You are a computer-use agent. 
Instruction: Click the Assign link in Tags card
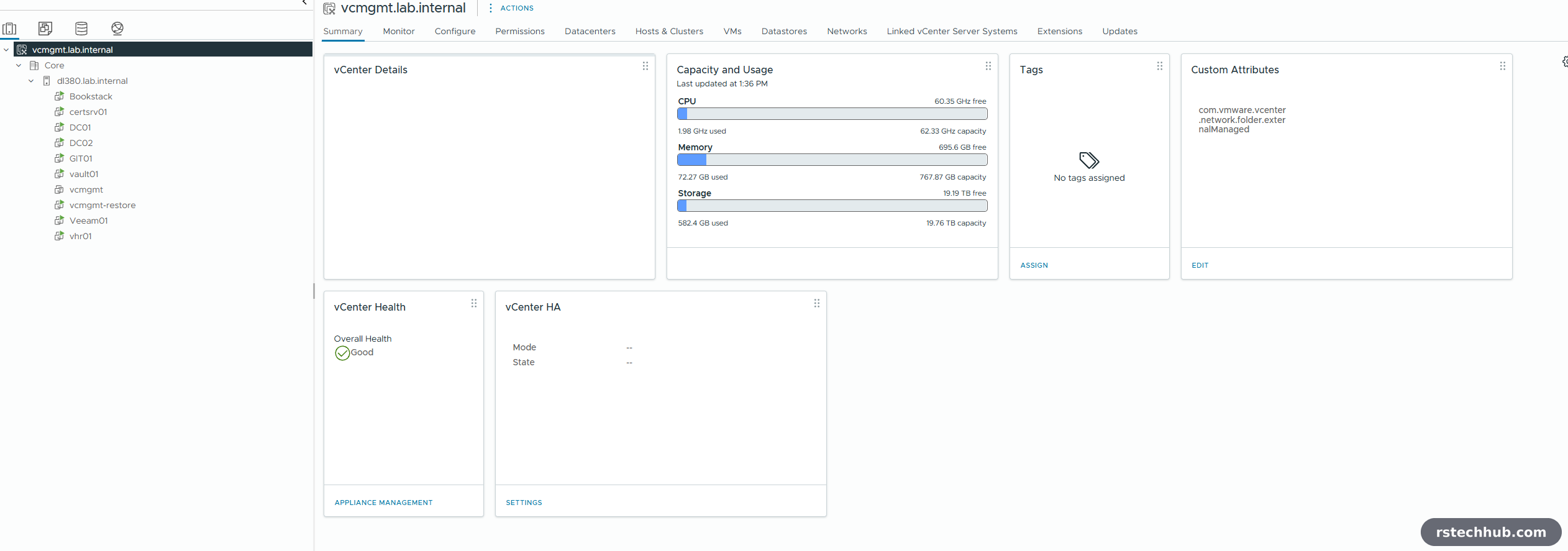tap(1034, 265)
